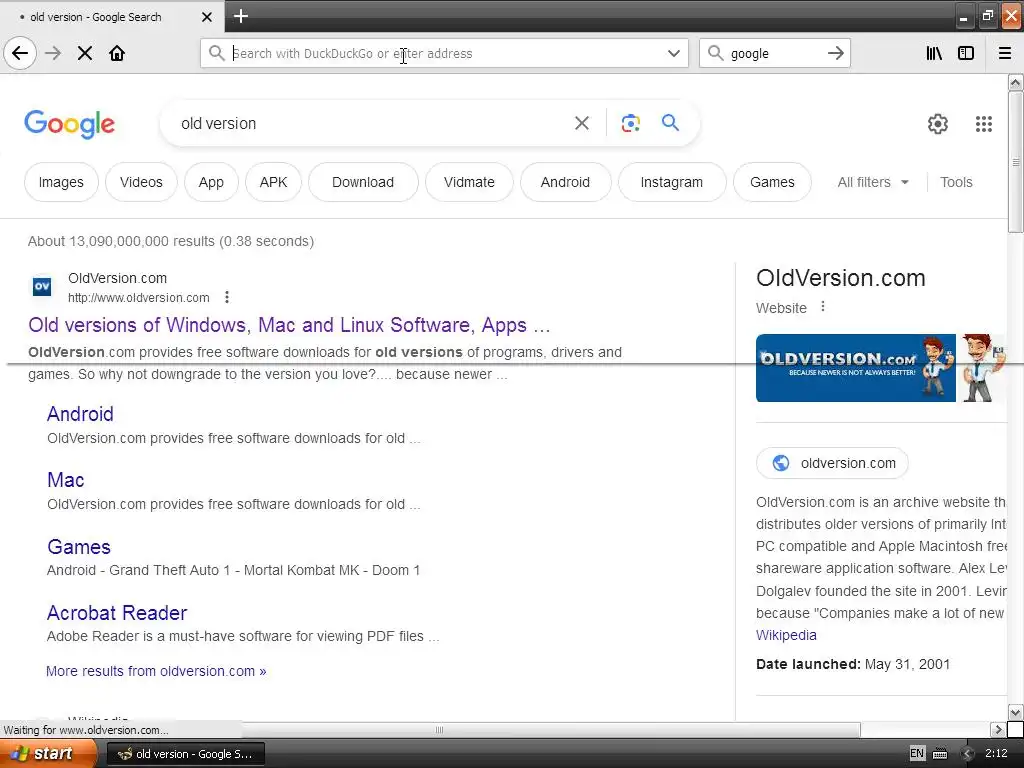Open Google quick settings gear

point(938,124)
